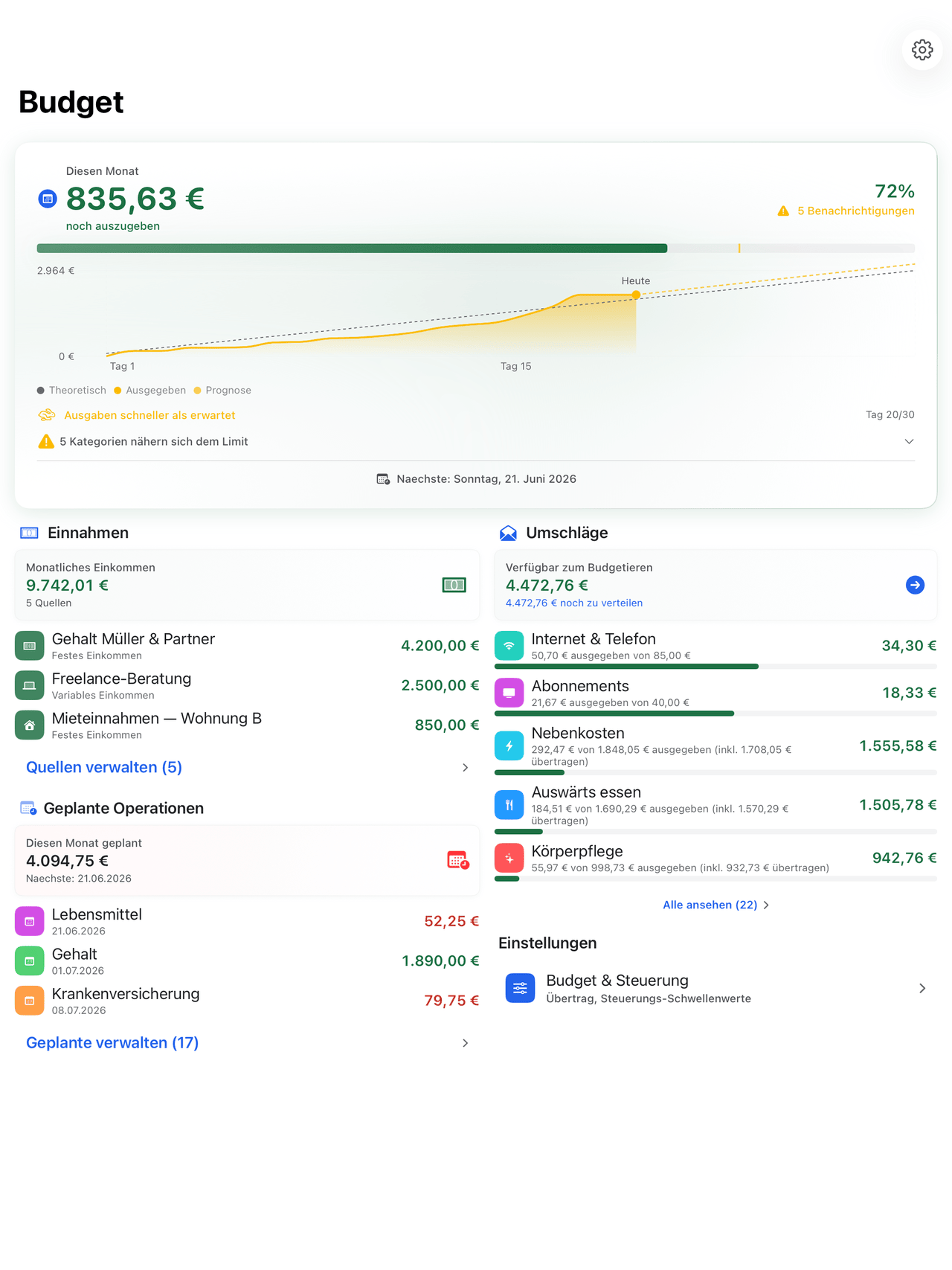
Task: Click the Internet & Telefon envelope progress bar
Action: 715,667
